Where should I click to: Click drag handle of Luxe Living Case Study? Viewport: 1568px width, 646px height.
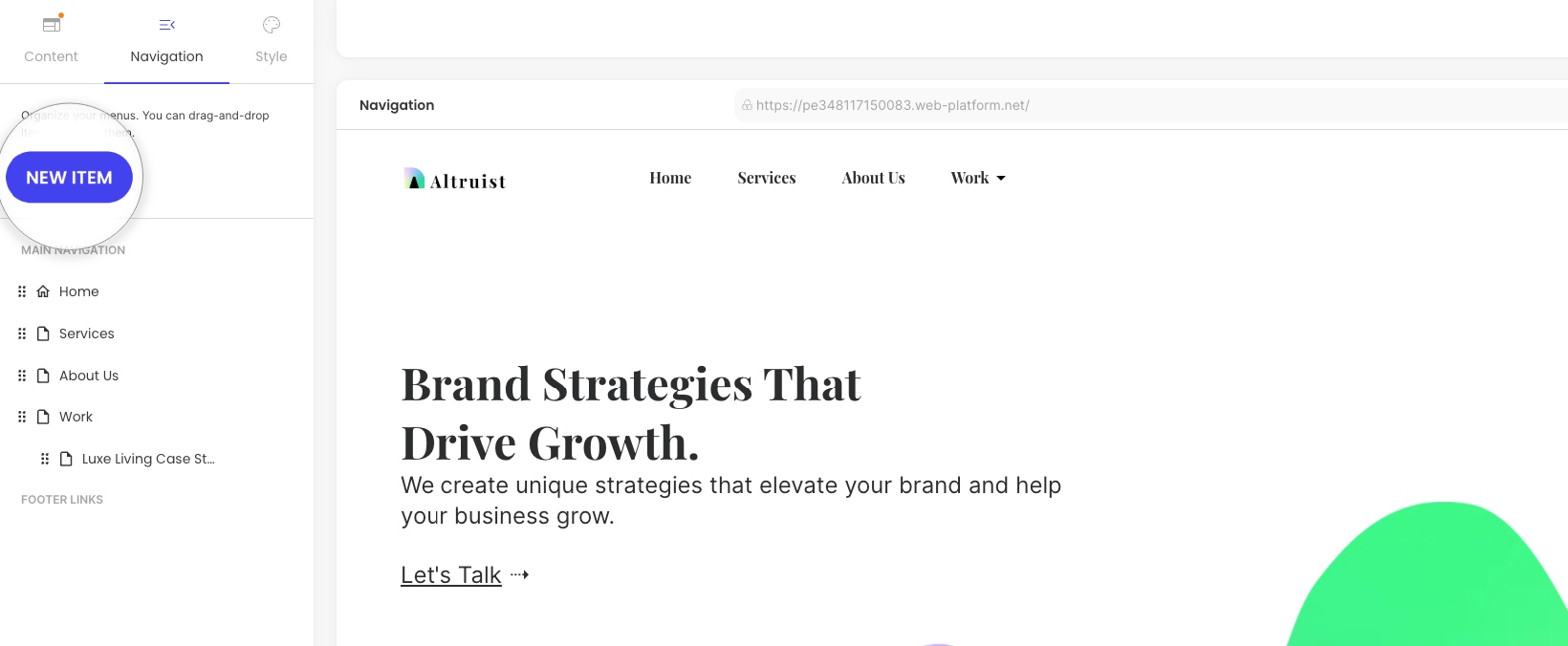pyautogui.click(x=45, y=459)
